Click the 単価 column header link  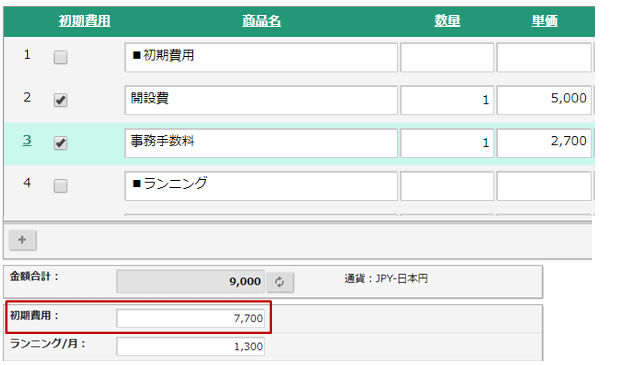coord(544,21)
